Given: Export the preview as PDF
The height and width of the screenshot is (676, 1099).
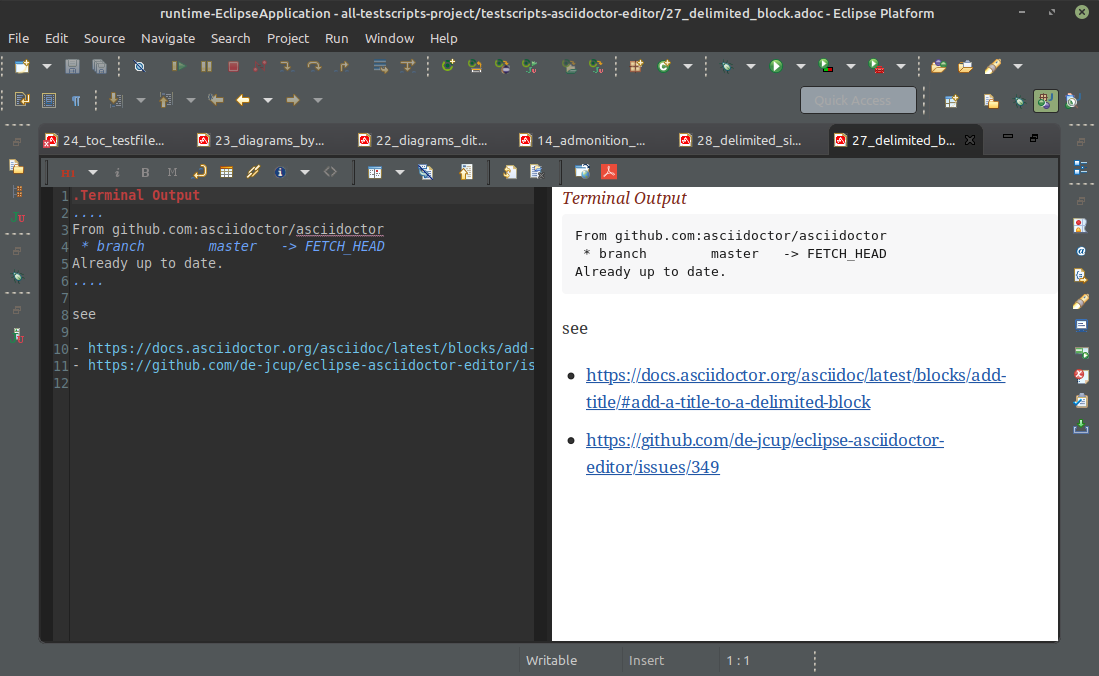Looking at the screenshot, I should coord(609,172).
